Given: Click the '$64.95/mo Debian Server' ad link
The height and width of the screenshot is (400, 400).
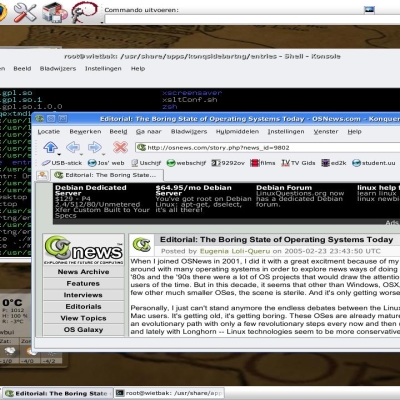Looking at the screenshot, I should pos(193,190).
